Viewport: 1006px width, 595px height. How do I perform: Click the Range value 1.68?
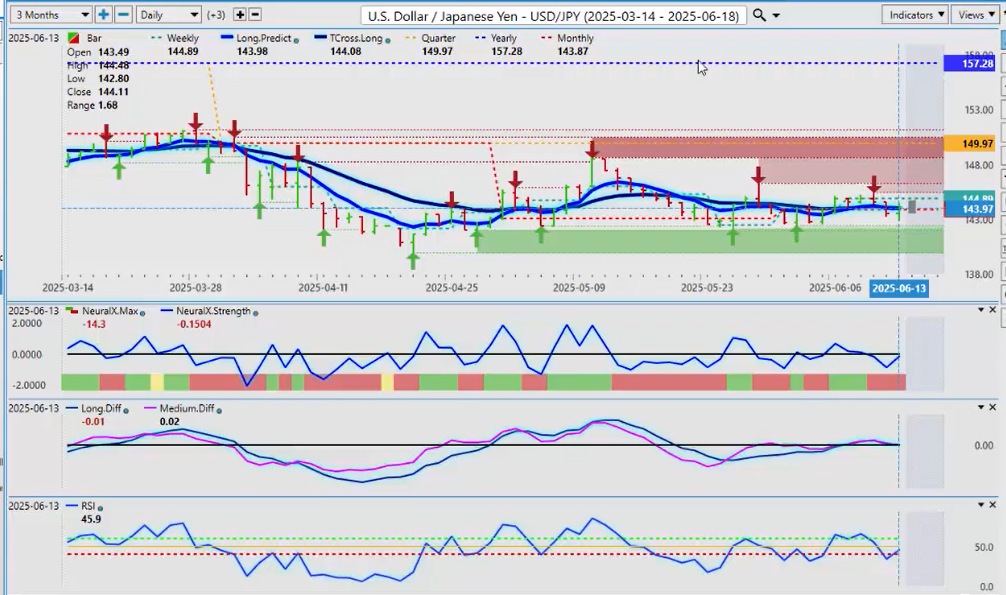tap(106, 105)
